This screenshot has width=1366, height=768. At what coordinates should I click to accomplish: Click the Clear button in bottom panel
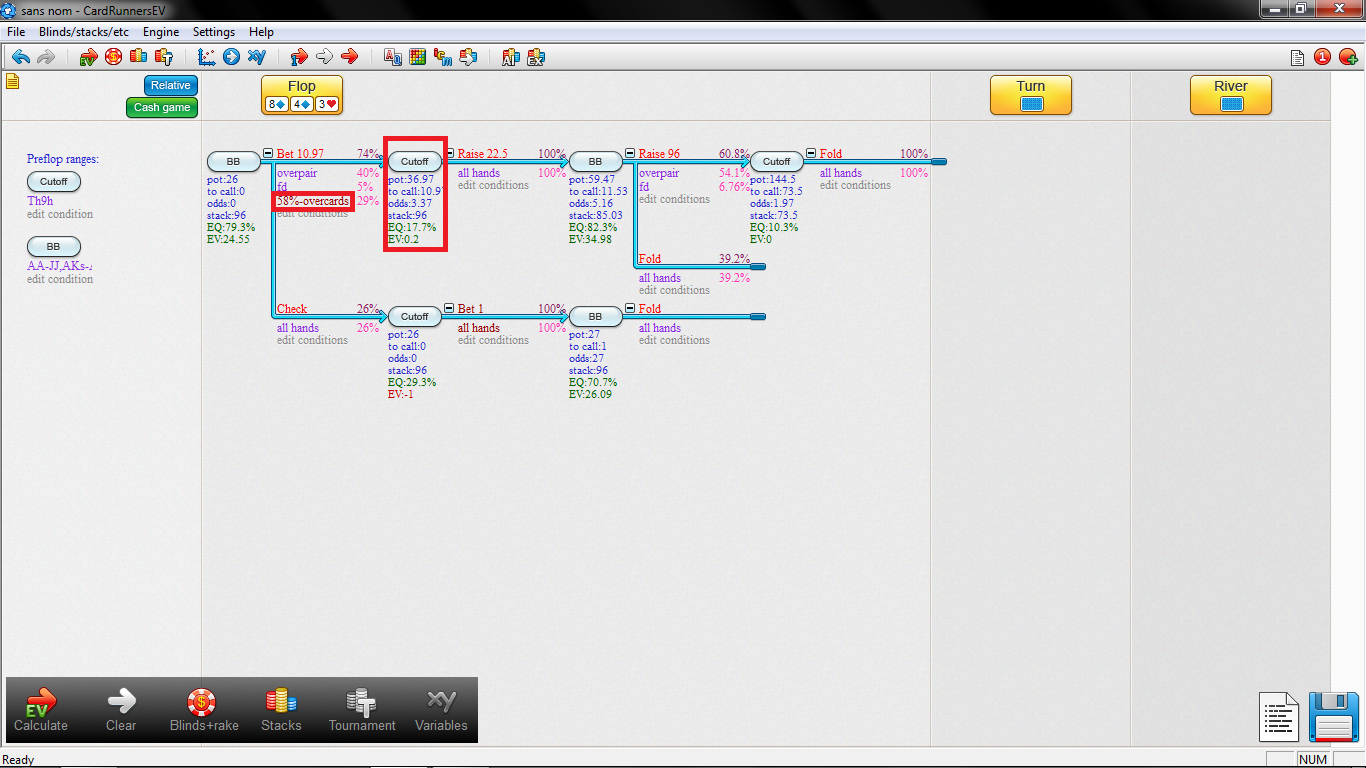[x=121, y=710]
